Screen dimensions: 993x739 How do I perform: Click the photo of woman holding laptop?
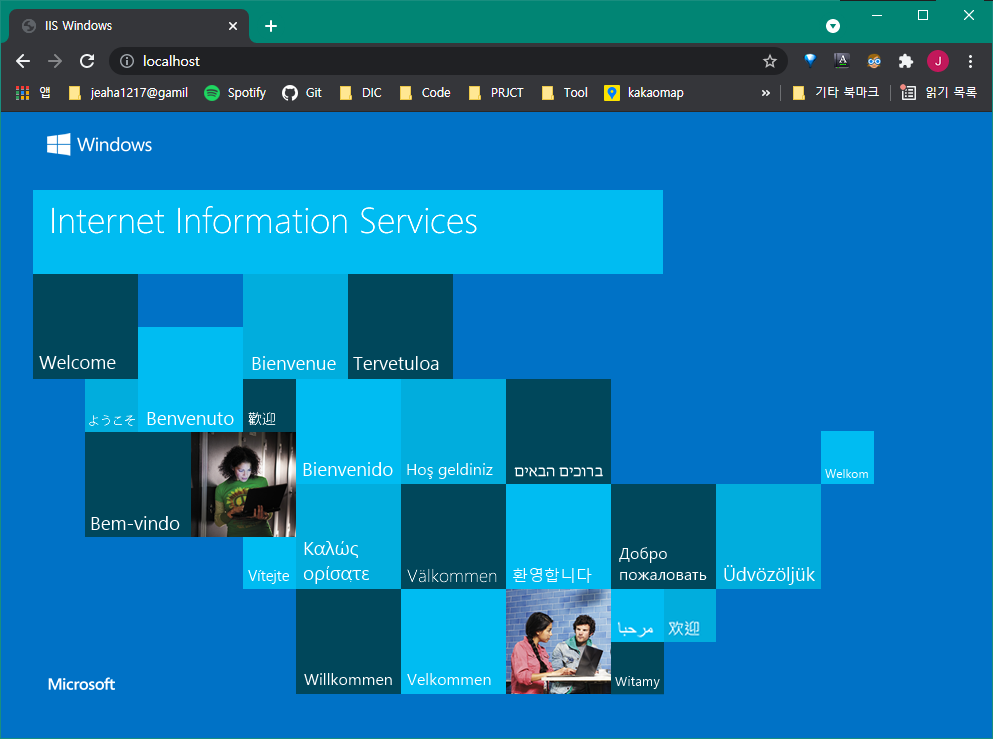coord(243,484)
